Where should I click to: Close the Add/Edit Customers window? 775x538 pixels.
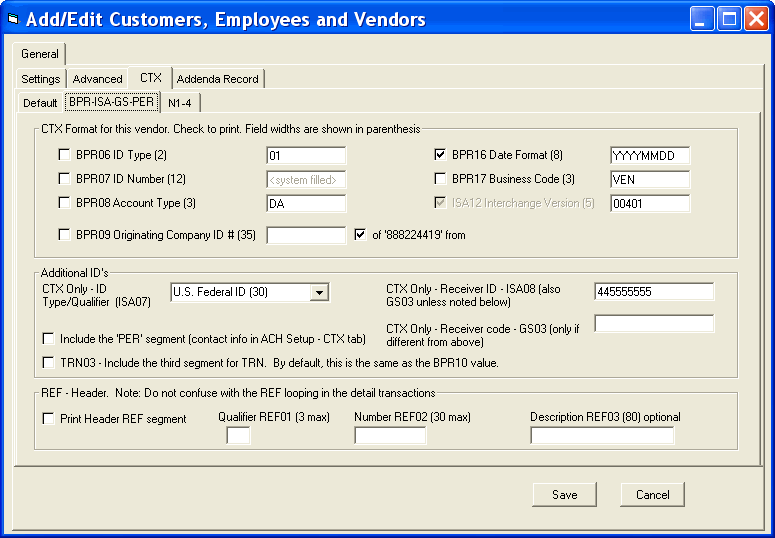[756, 19]
